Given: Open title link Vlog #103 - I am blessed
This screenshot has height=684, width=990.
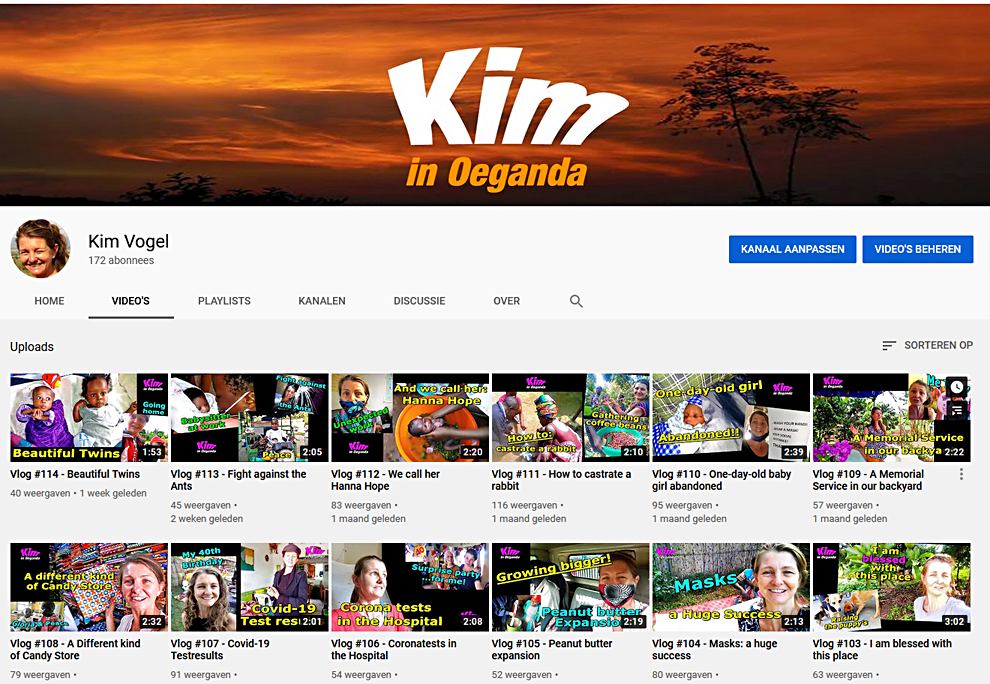Looking at the screenshot, I should pyautogui.click(x=882, y=649).
